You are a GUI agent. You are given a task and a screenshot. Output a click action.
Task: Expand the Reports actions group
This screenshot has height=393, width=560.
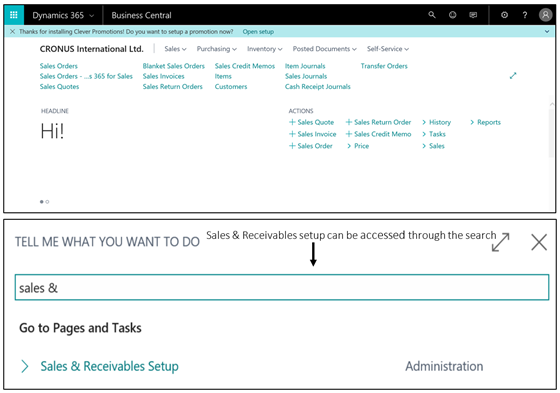[x=485, y=122]
